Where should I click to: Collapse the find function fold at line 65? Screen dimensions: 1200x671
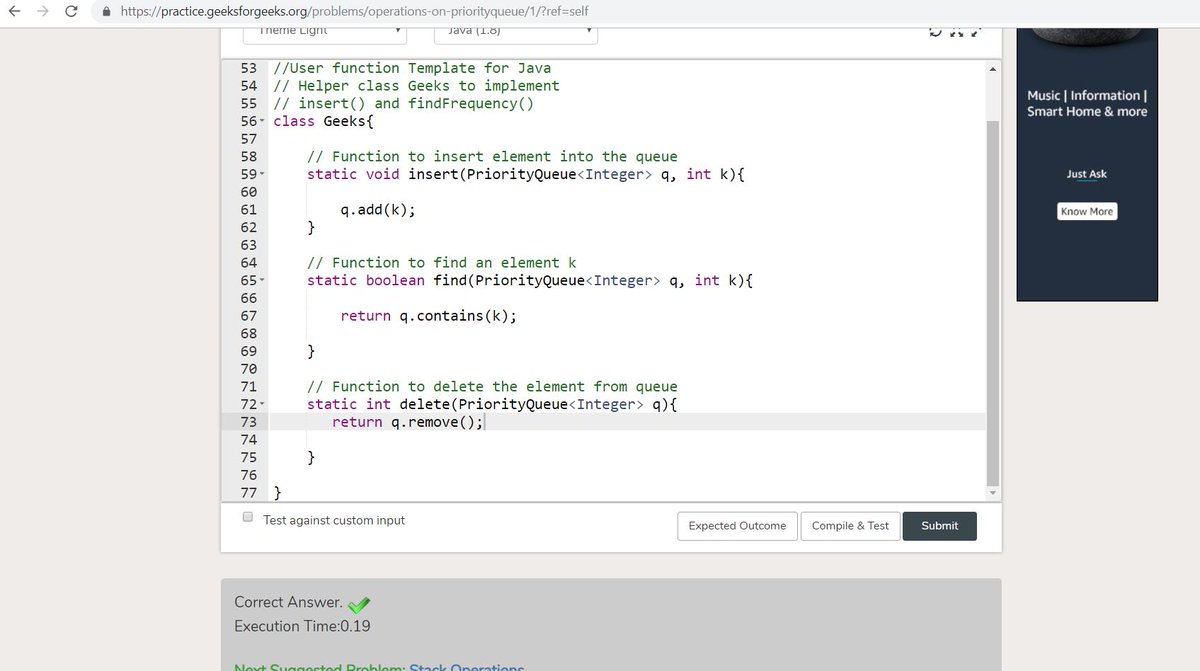[x=263, y=281]
